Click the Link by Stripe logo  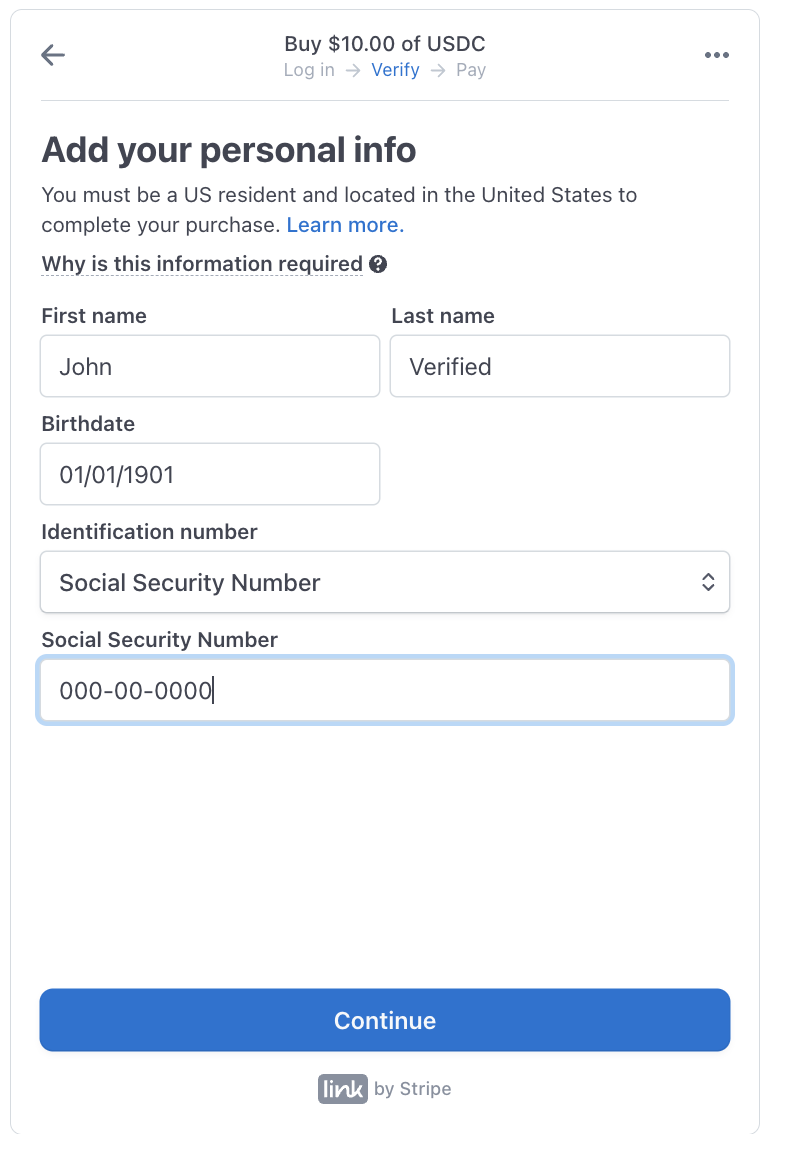point(342,1089)
